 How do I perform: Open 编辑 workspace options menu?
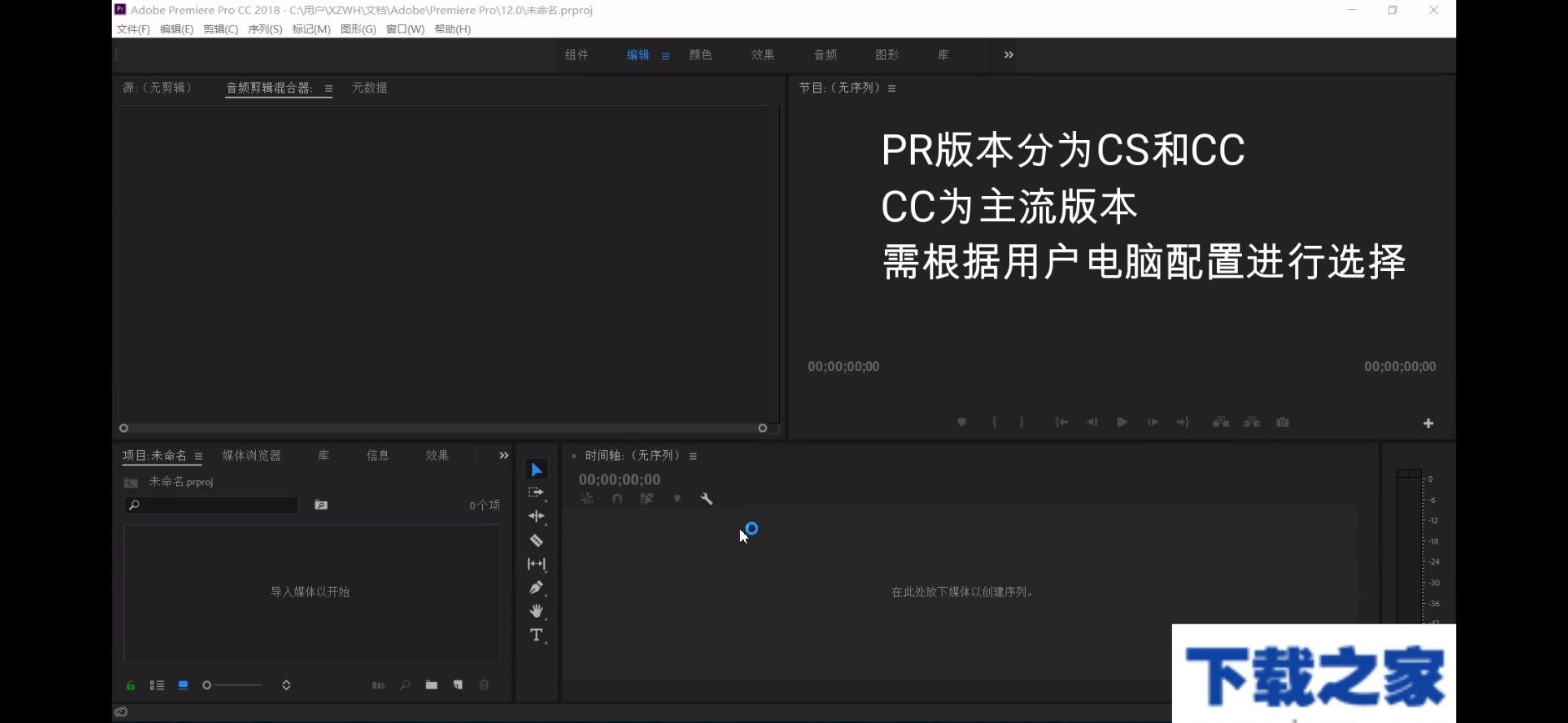pos(666,56)
